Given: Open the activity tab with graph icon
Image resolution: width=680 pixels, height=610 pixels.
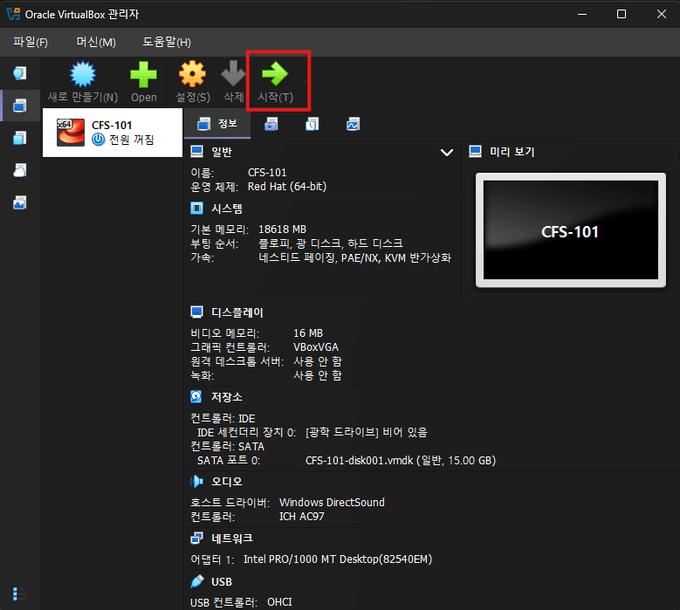Looking at the screenshot, I should tap(353, 125).
